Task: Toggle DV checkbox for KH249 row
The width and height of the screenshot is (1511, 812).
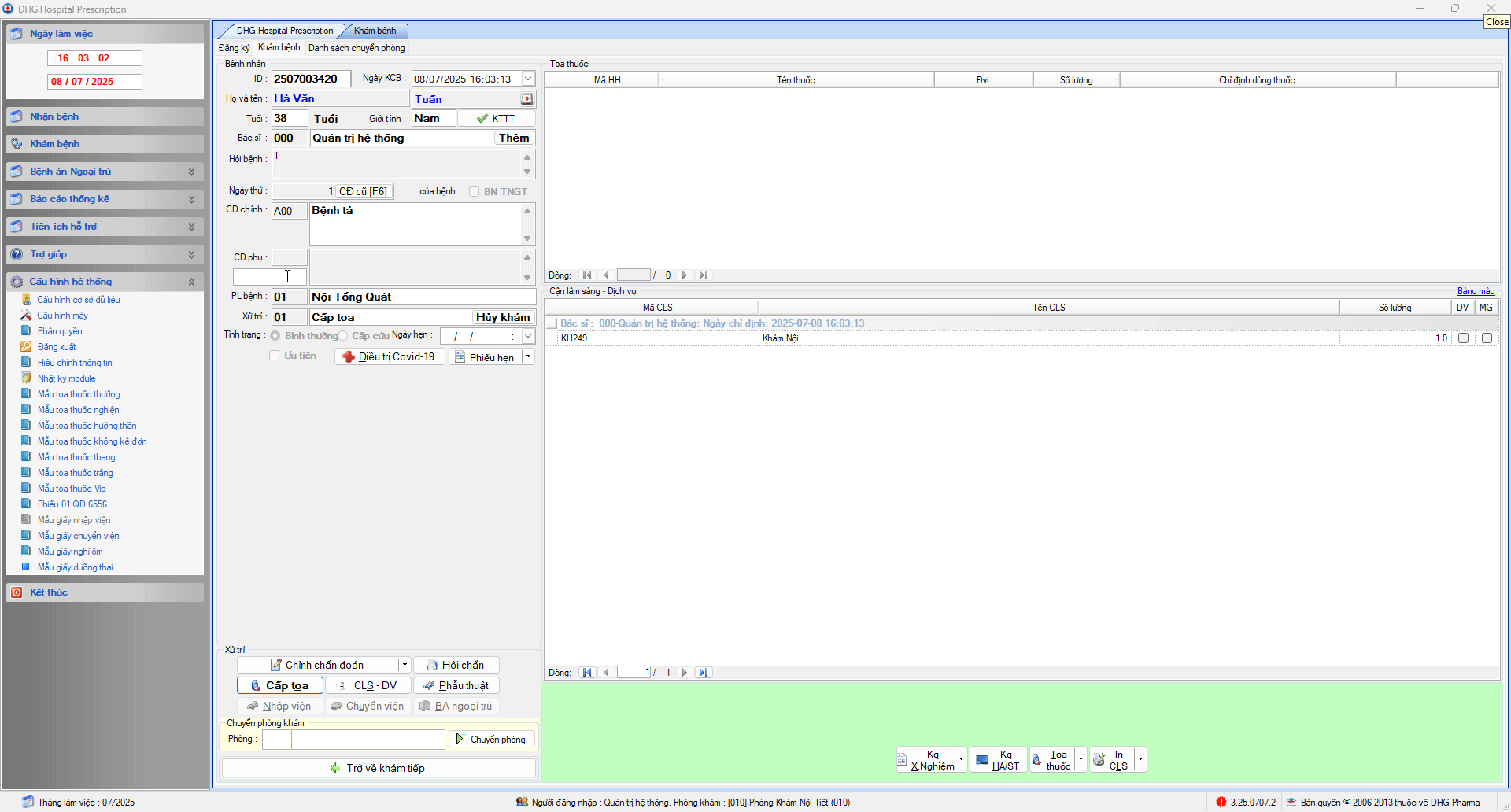Action: pos(1463,338)
